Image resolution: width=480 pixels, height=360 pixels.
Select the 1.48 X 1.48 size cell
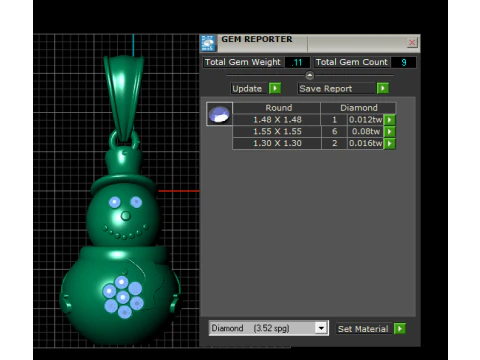[277, 120]
